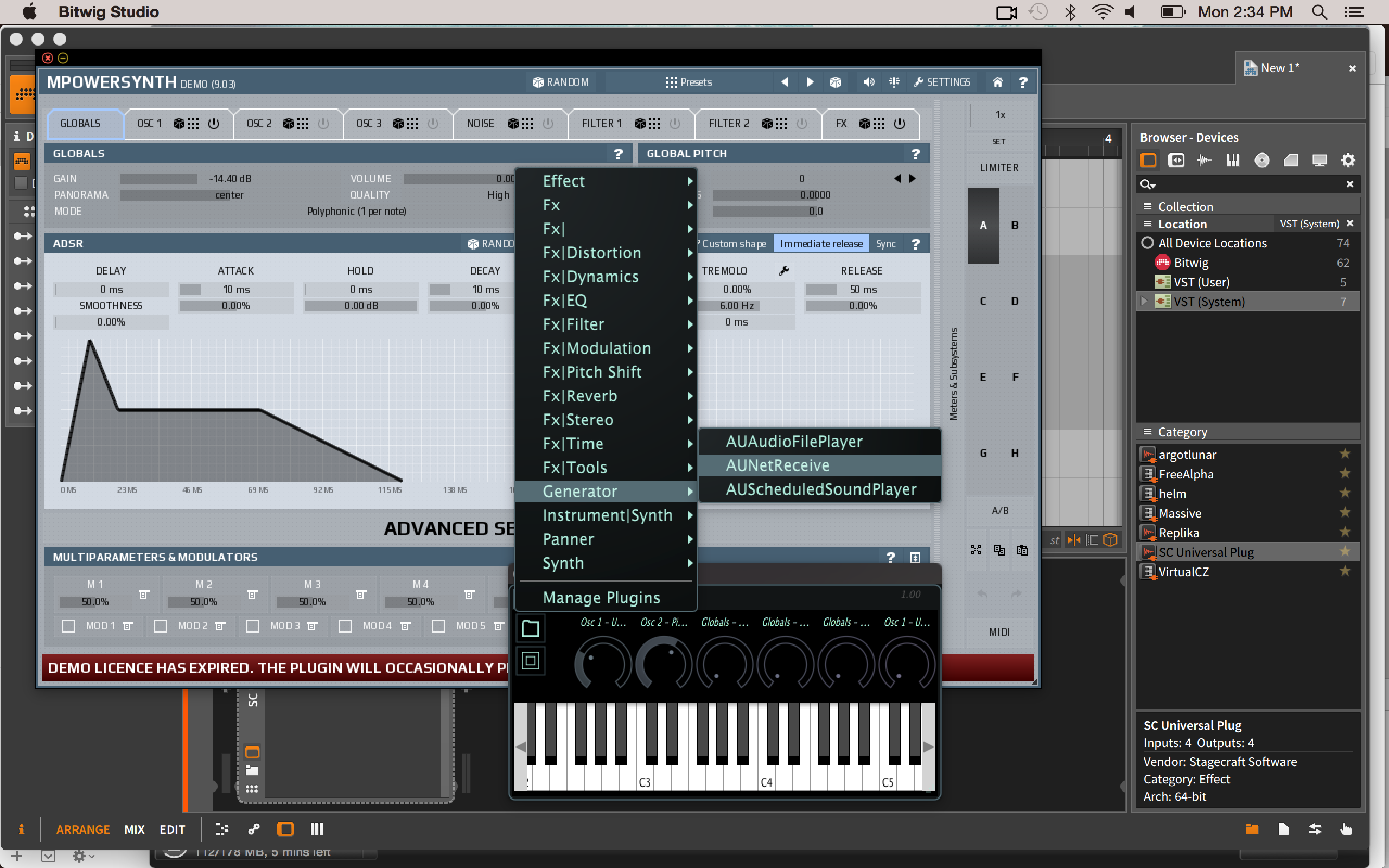The height and width of the screenshot is (868, 1389).
Task: Go to next preset arrow
Action: 810,82
